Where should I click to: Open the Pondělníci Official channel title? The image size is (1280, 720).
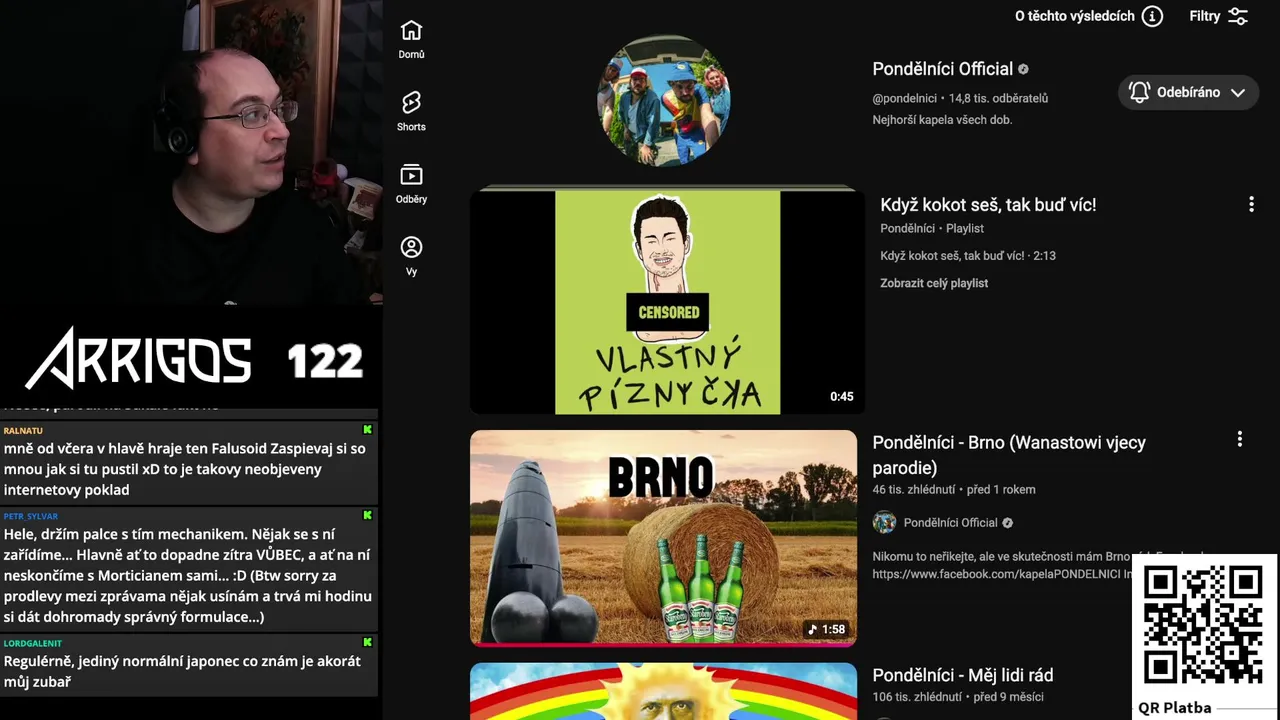tap(942, 69)
